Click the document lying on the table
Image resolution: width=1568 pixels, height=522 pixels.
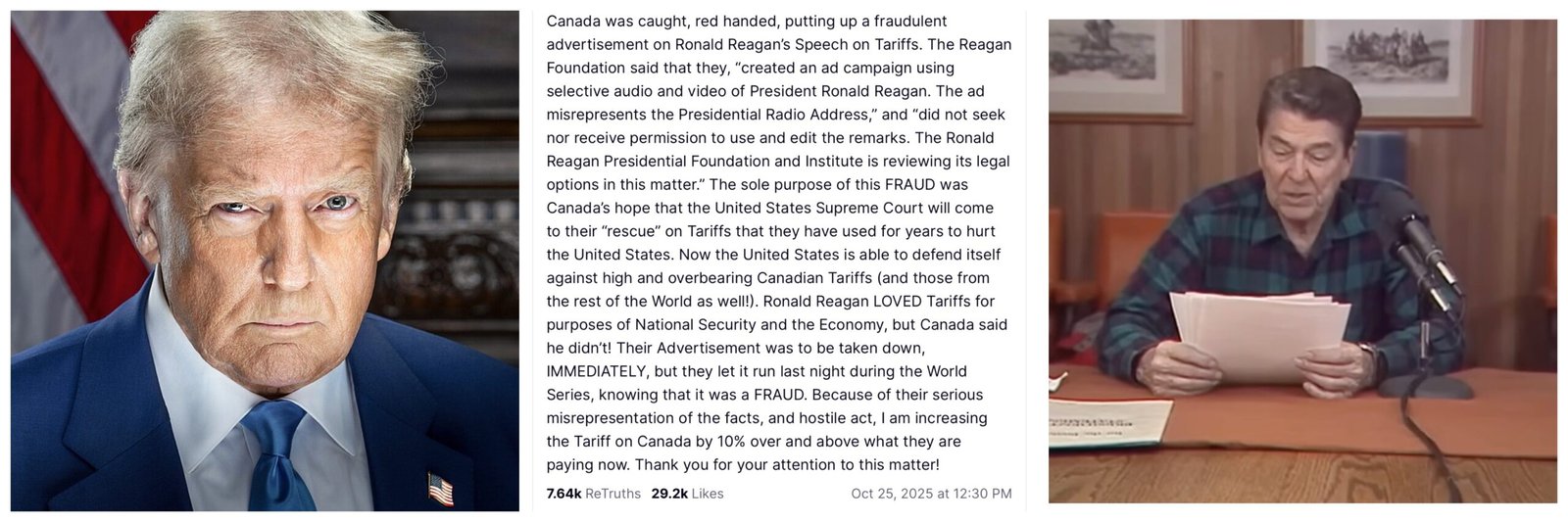[x=1107, y=421]
